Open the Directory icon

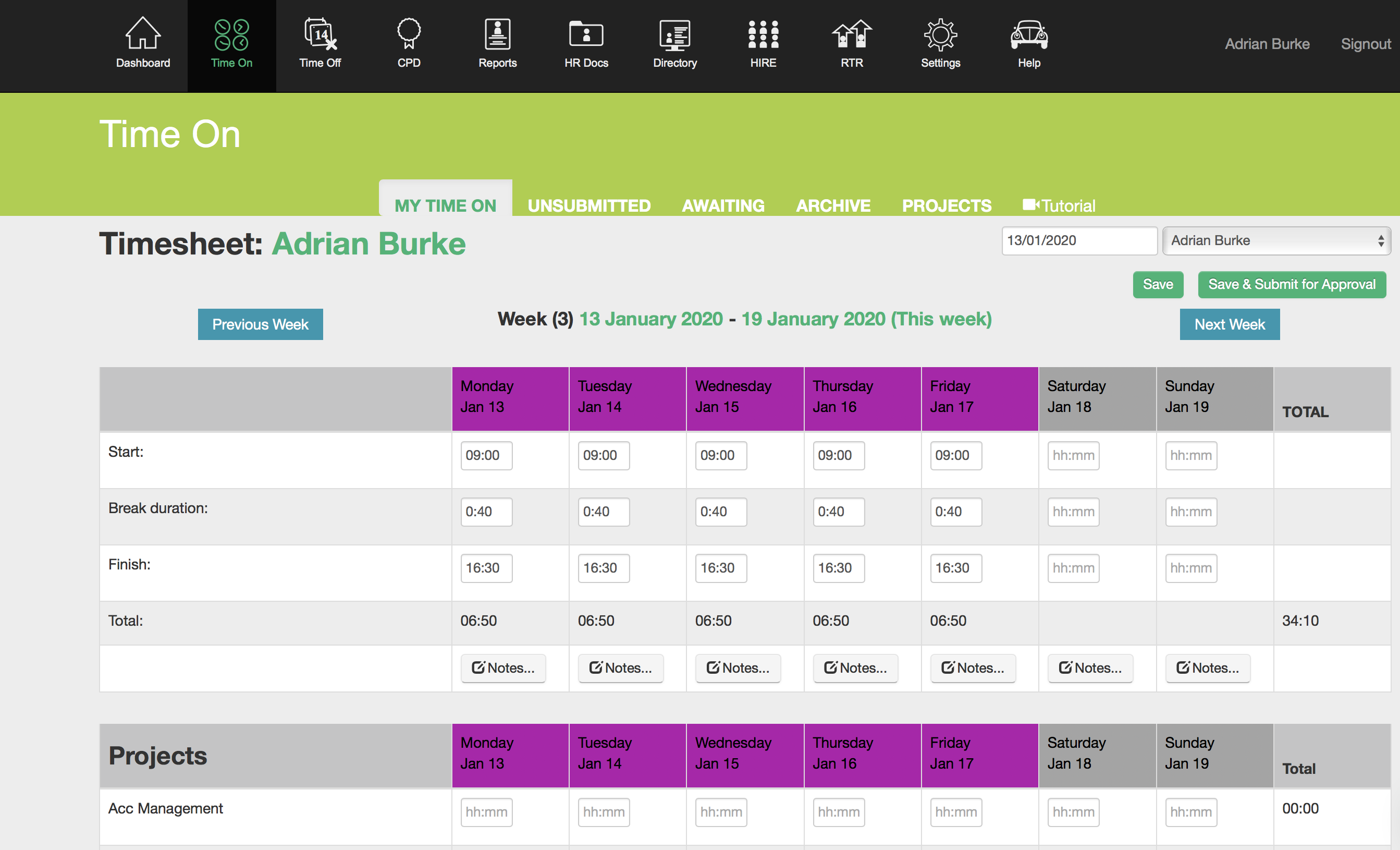coord(674,34)
